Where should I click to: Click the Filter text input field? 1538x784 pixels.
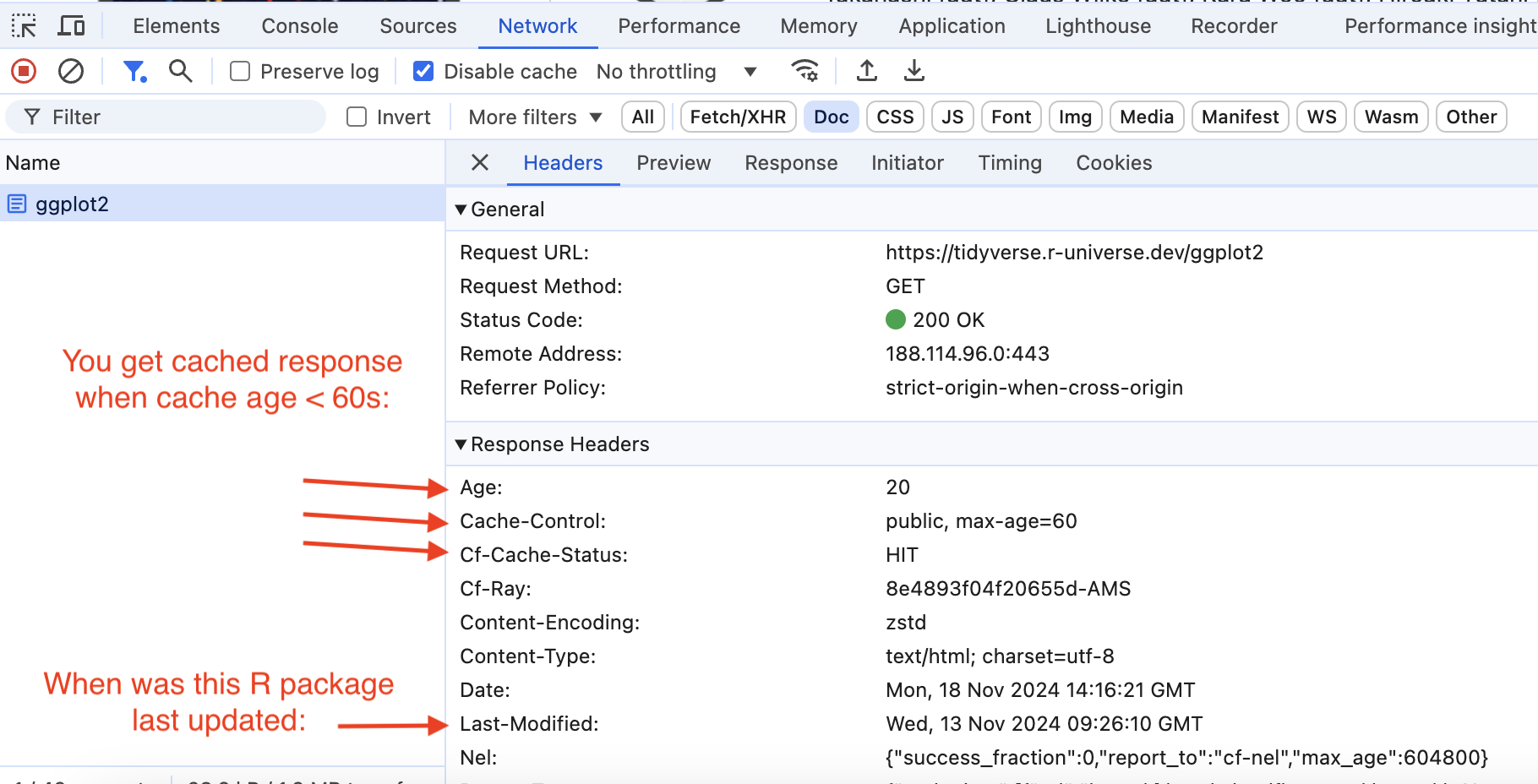(177, 117)
